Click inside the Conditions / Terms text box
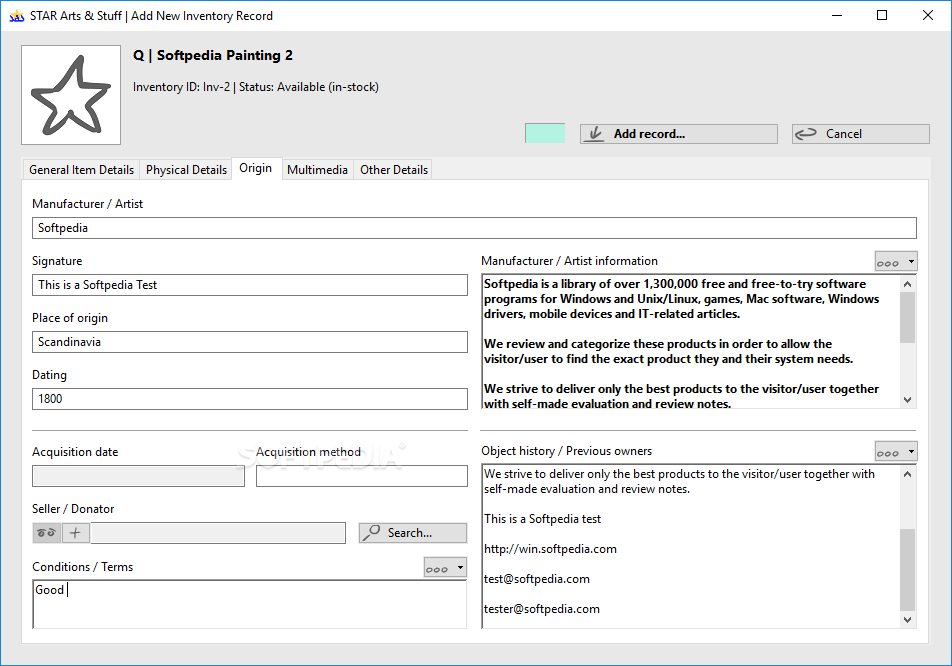 pyautogui.click(x=250, y=604)
